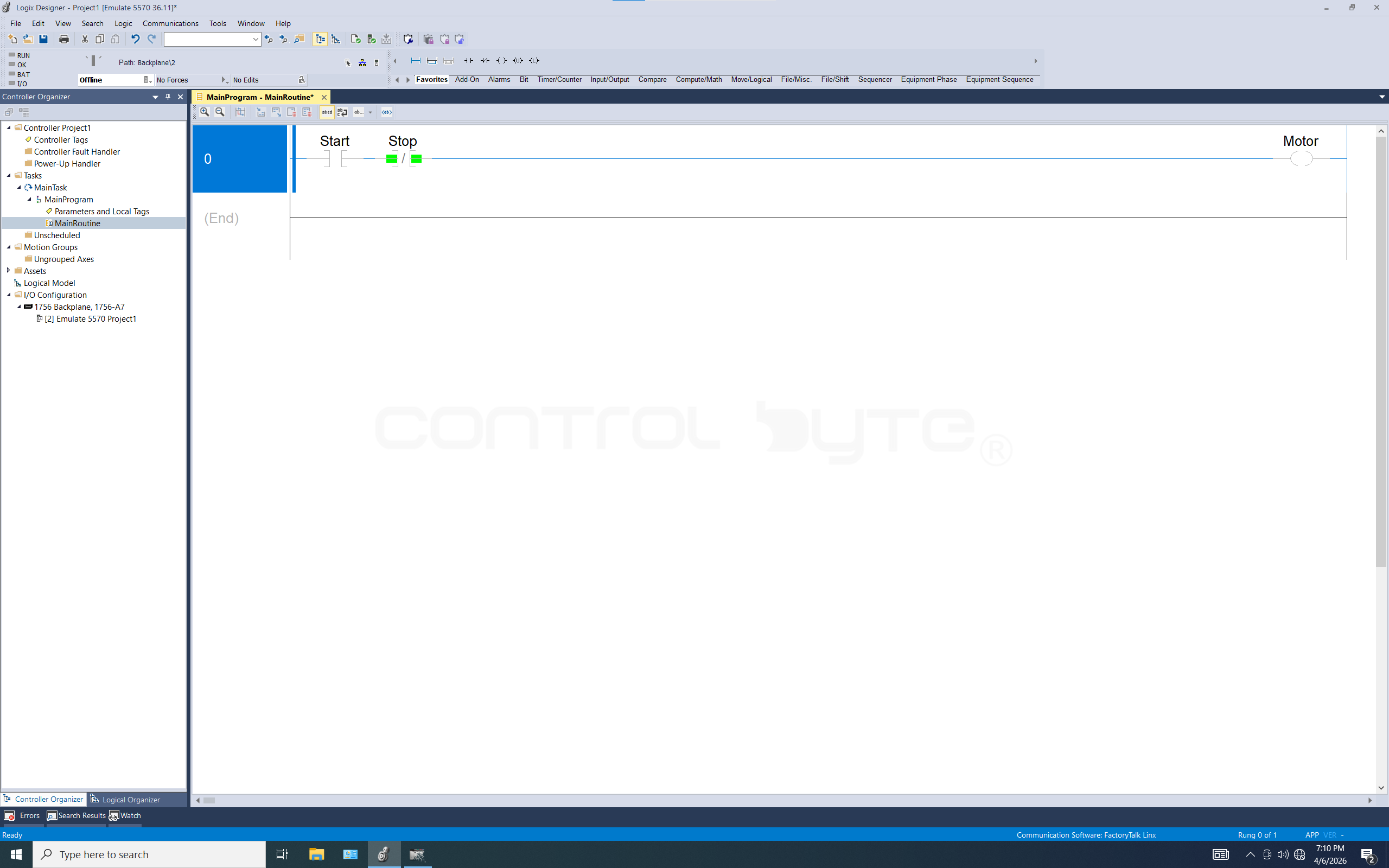Cut selection with the scissors icon
1389x868 pixels.
pos(85,39)
